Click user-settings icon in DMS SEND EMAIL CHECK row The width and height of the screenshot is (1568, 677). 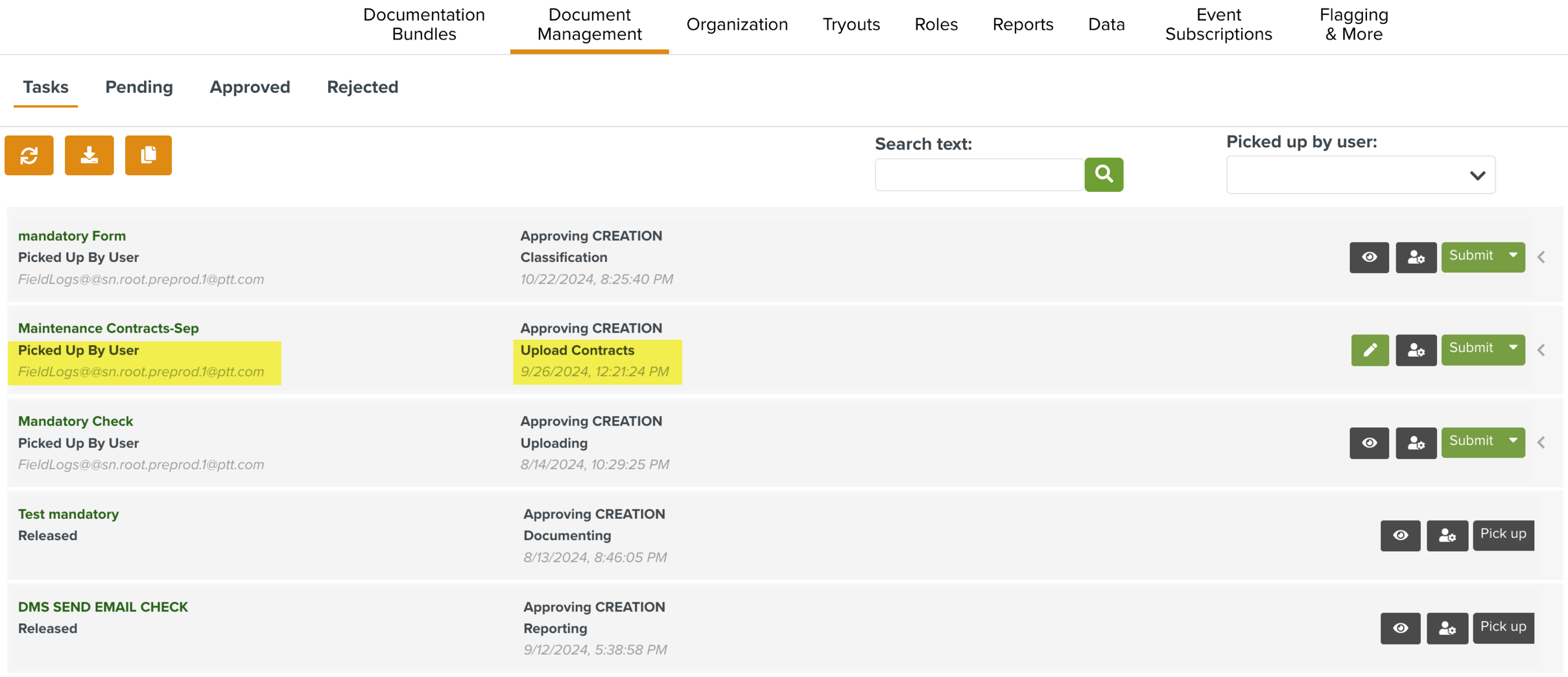pyautogui.click(x=1447, y=628)
